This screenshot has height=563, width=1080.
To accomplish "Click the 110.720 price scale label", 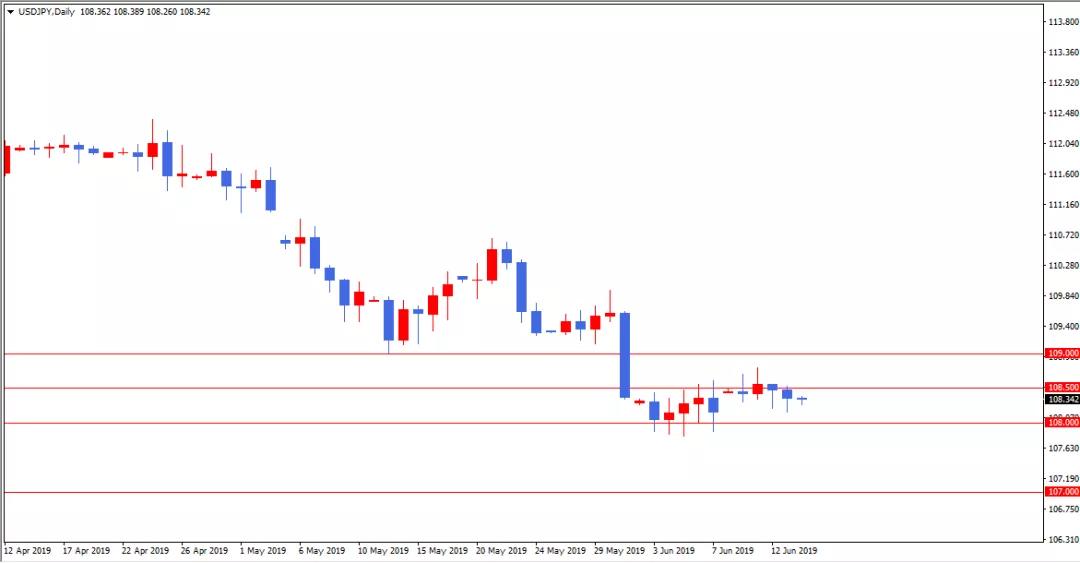I will click(x=1061, y=235).
